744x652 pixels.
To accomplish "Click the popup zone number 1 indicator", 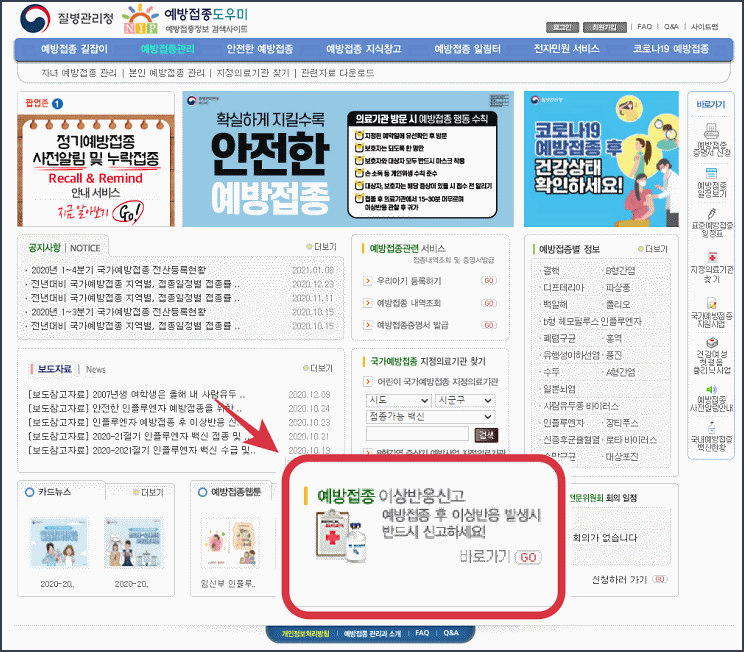I will point(57,103).
